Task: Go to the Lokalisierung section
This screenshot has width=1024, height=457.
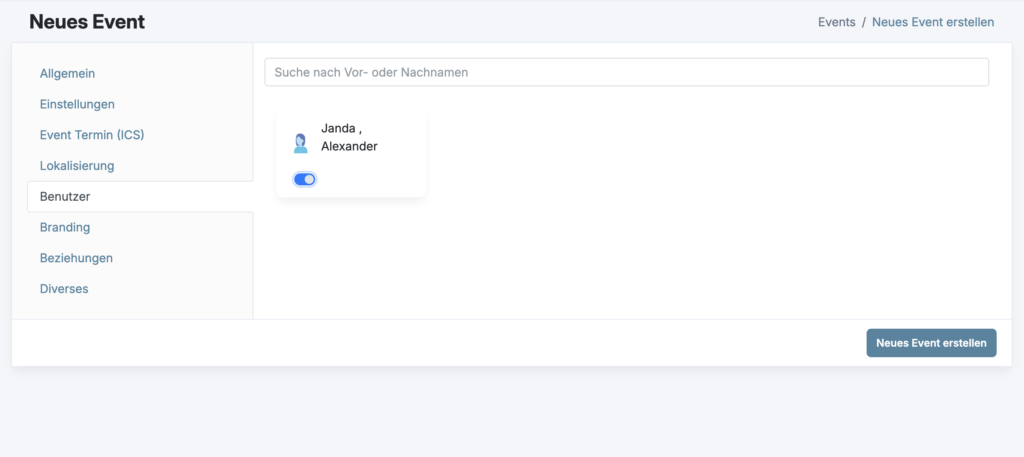Action: tap(77, 166)
